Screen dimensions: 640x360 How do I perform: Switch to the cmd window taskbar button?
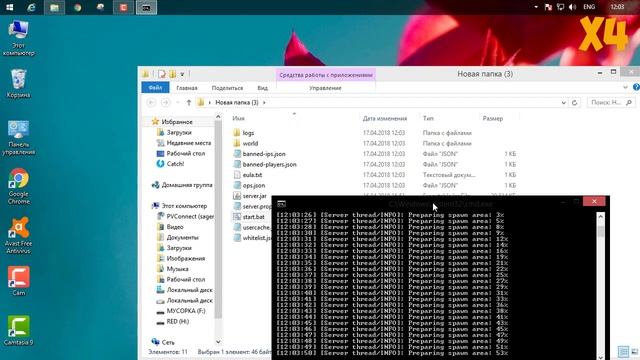point(146,7)
